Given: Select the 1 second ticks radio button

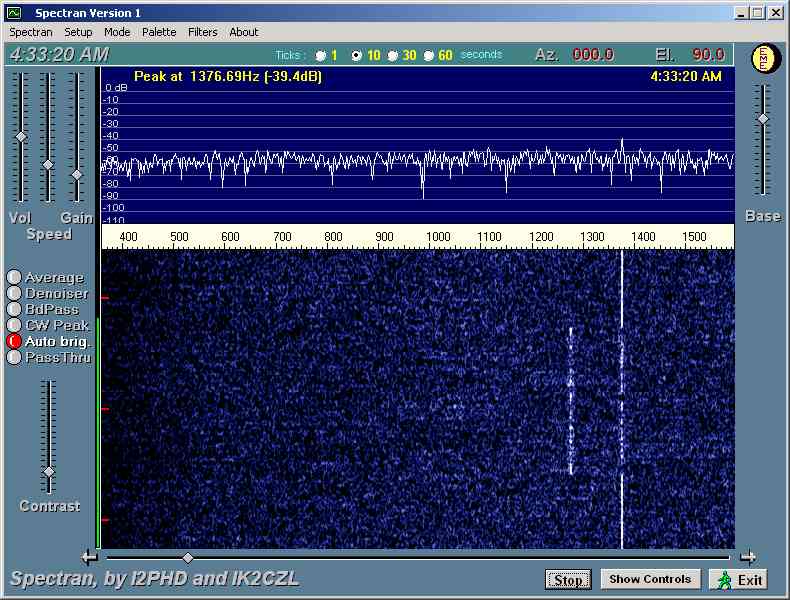Looking at the screenshot, I should (x=321, y=56).
